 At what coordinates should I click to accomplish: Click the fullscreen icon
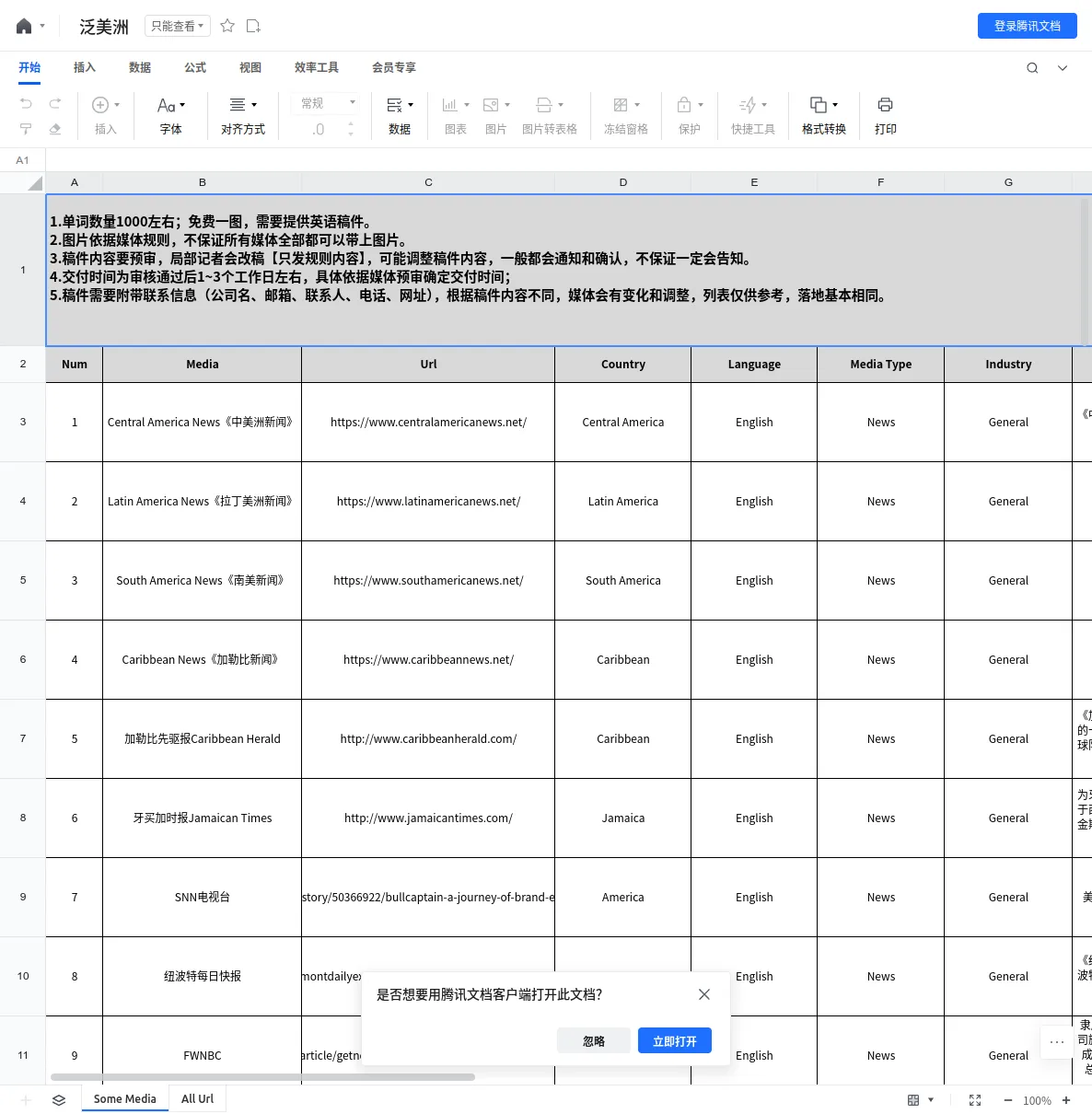[x=975, y=1100]
